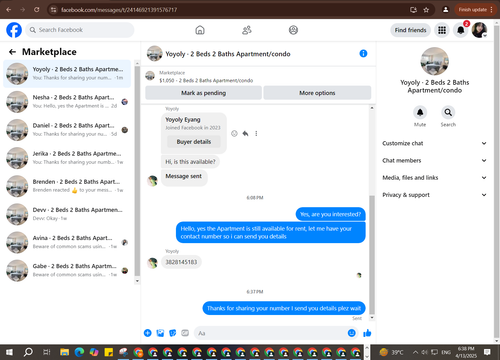Open the Home feed icon

[200, 30]
